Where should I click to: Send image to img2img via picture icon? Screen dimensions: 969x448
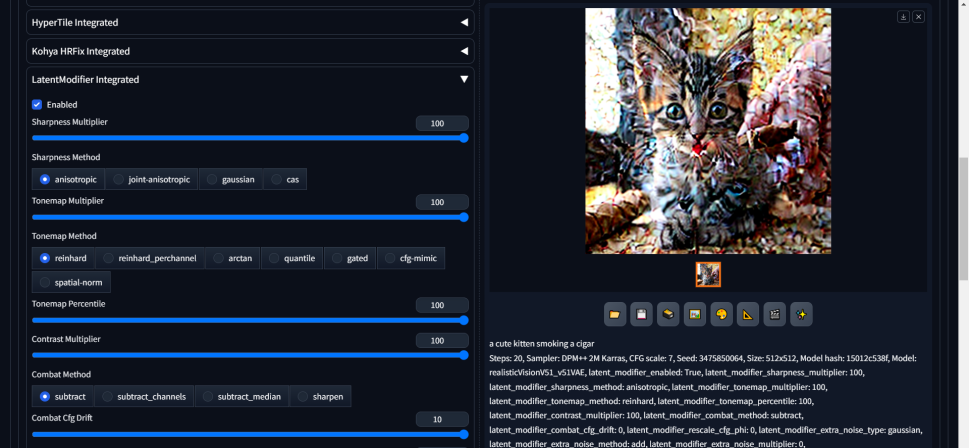694,315
